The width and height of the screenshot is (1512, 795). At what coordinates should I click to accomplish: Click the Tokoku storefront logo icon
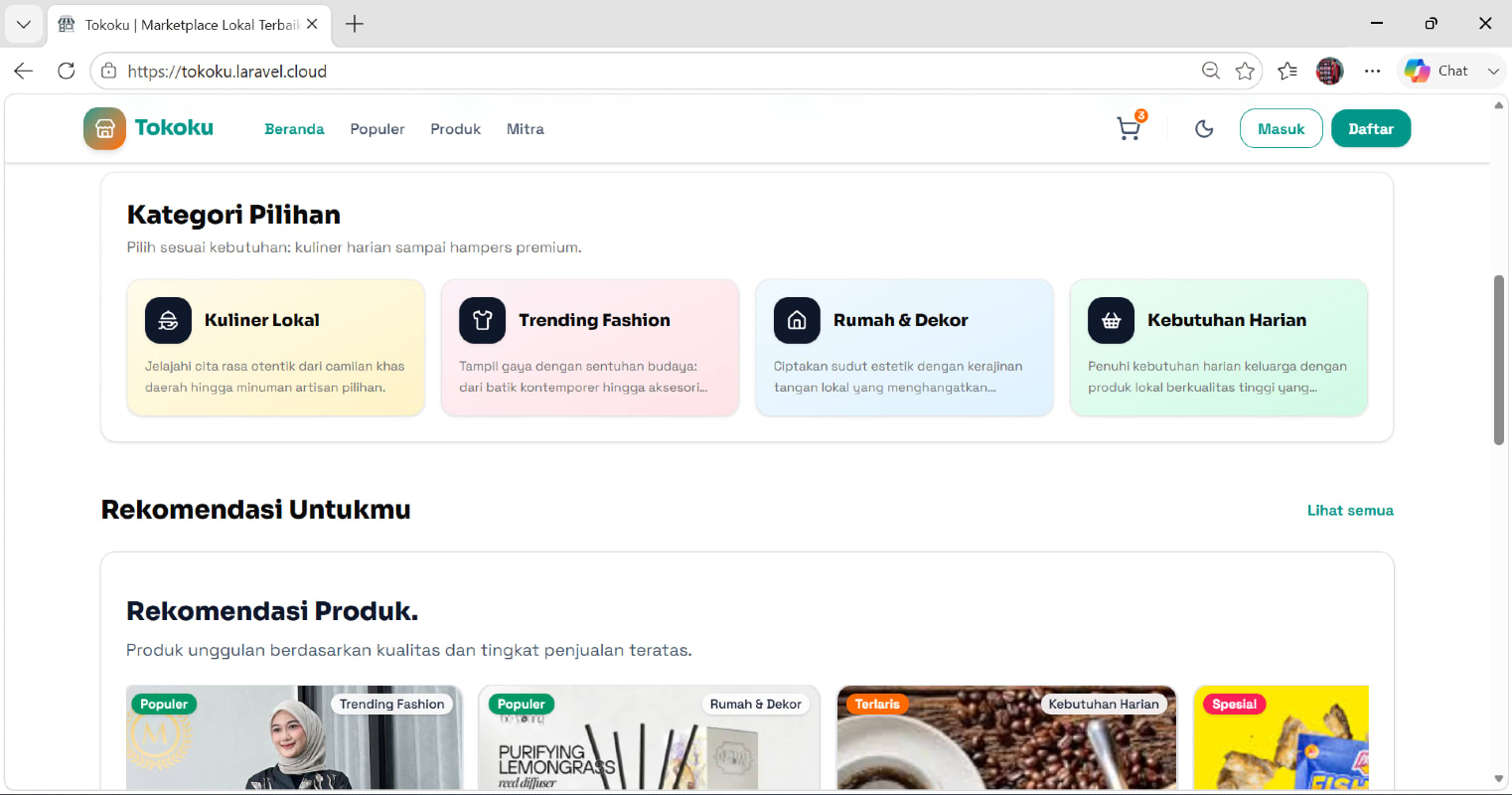(x=104, y=128)
